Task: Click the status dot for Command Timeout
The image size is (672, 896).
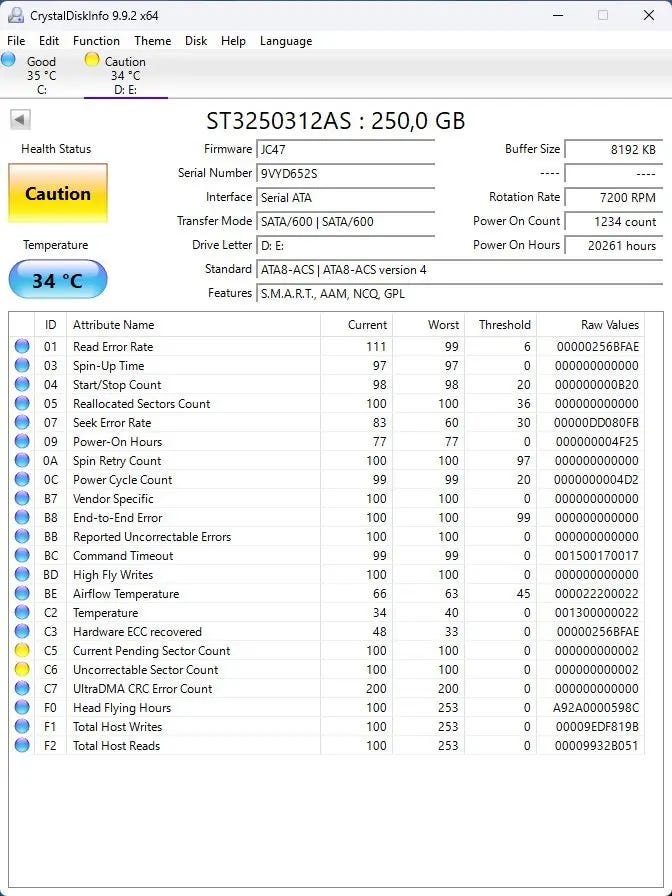Action: [22, 555]
